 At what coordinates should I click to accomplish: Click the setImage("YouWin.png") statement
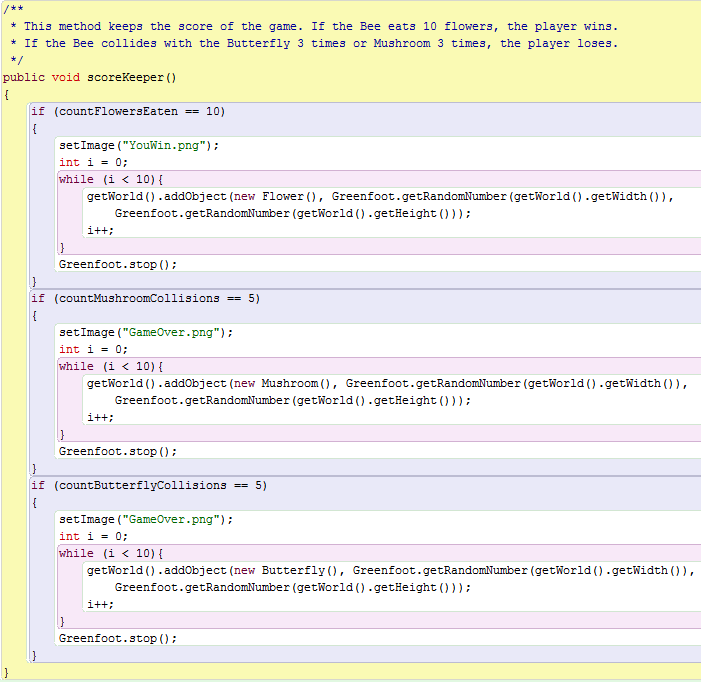(139, 146)
